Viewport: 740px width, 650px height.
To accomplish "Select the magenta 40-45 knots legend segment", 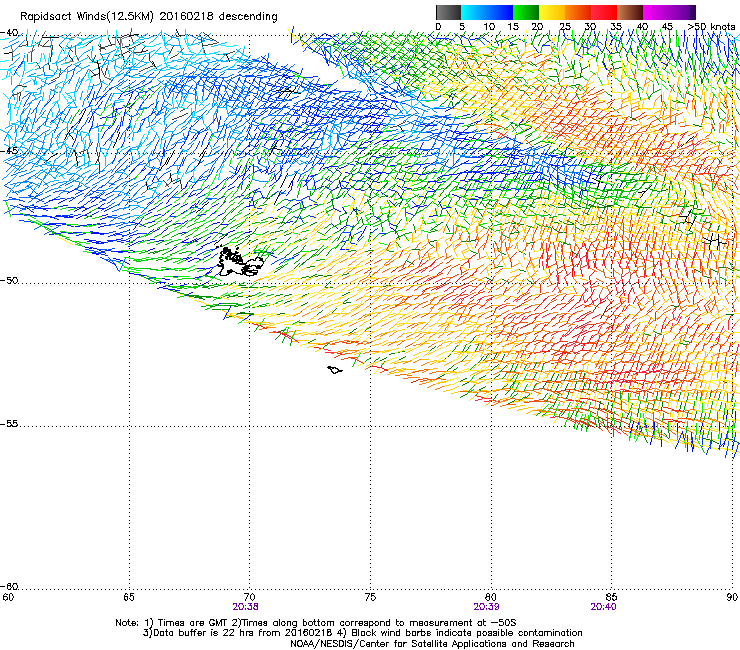I will pyautogui.click(x=656, y=12).
